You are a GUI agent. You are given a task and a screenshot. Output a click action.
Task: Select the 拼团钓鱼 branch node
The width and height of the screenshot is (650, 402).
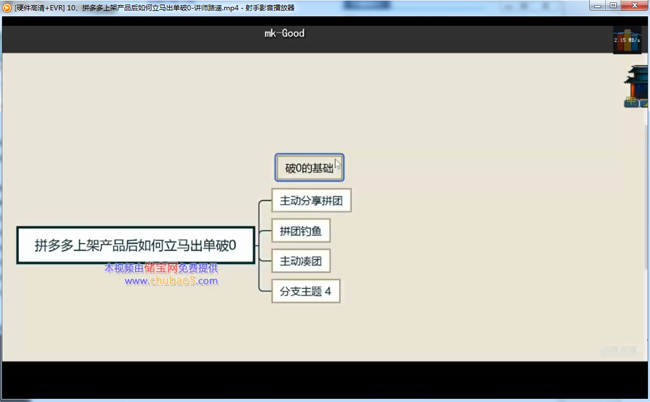(x=301, y=231)
